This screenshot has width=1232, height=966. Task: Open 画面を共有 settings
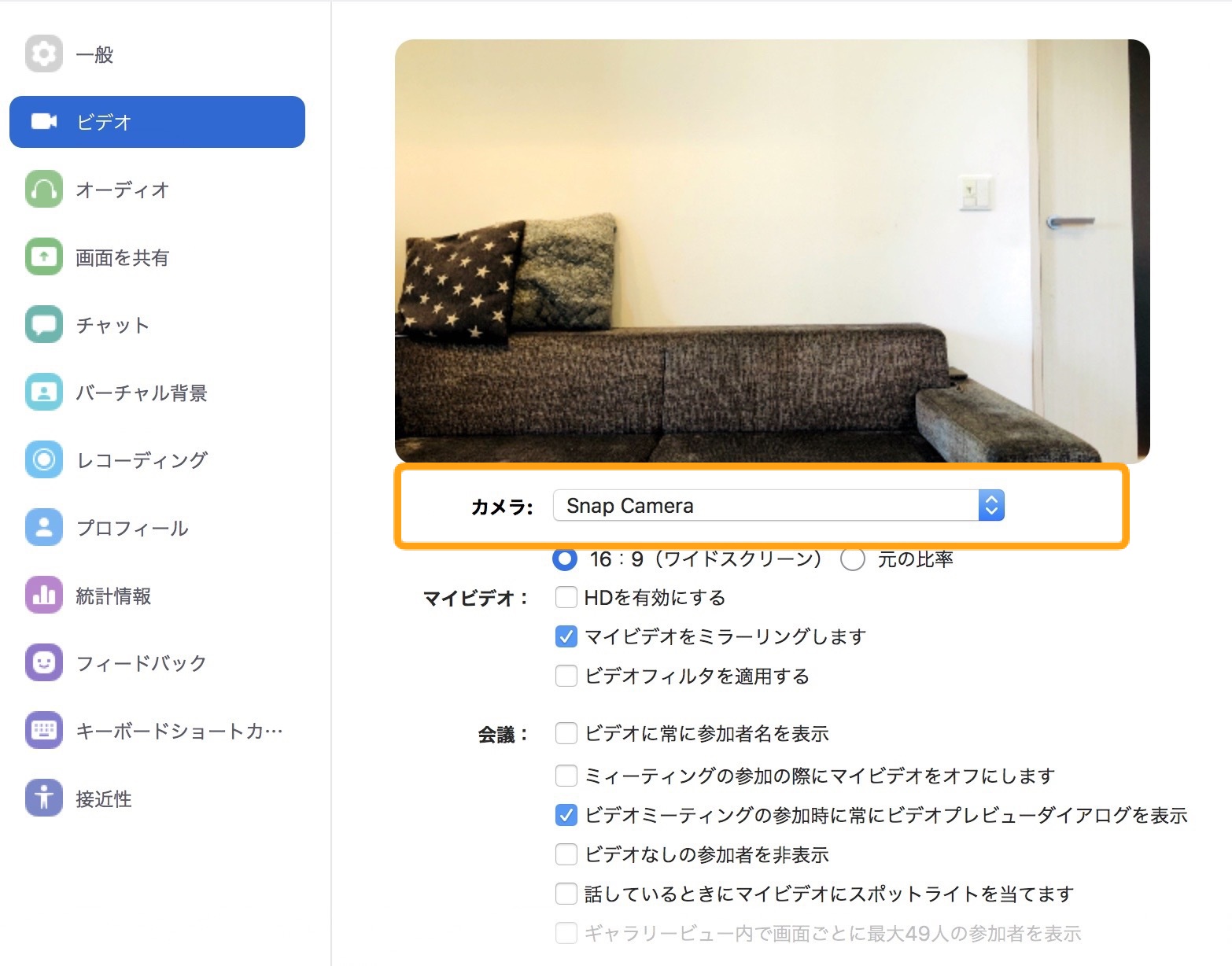click(157, 257)
